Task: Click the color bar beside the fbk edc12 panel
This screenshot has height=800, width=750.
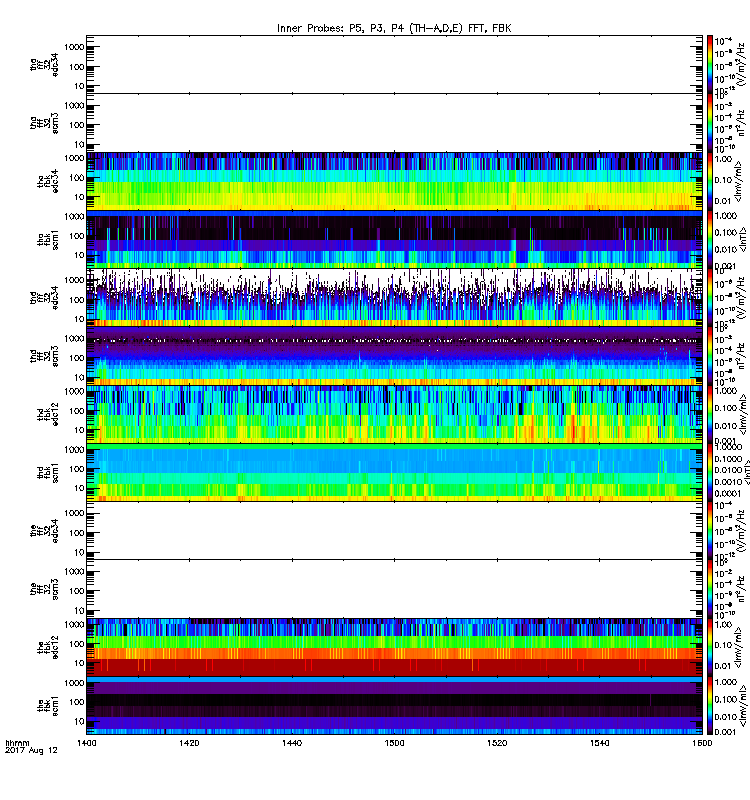Action: tap(709, 648)
